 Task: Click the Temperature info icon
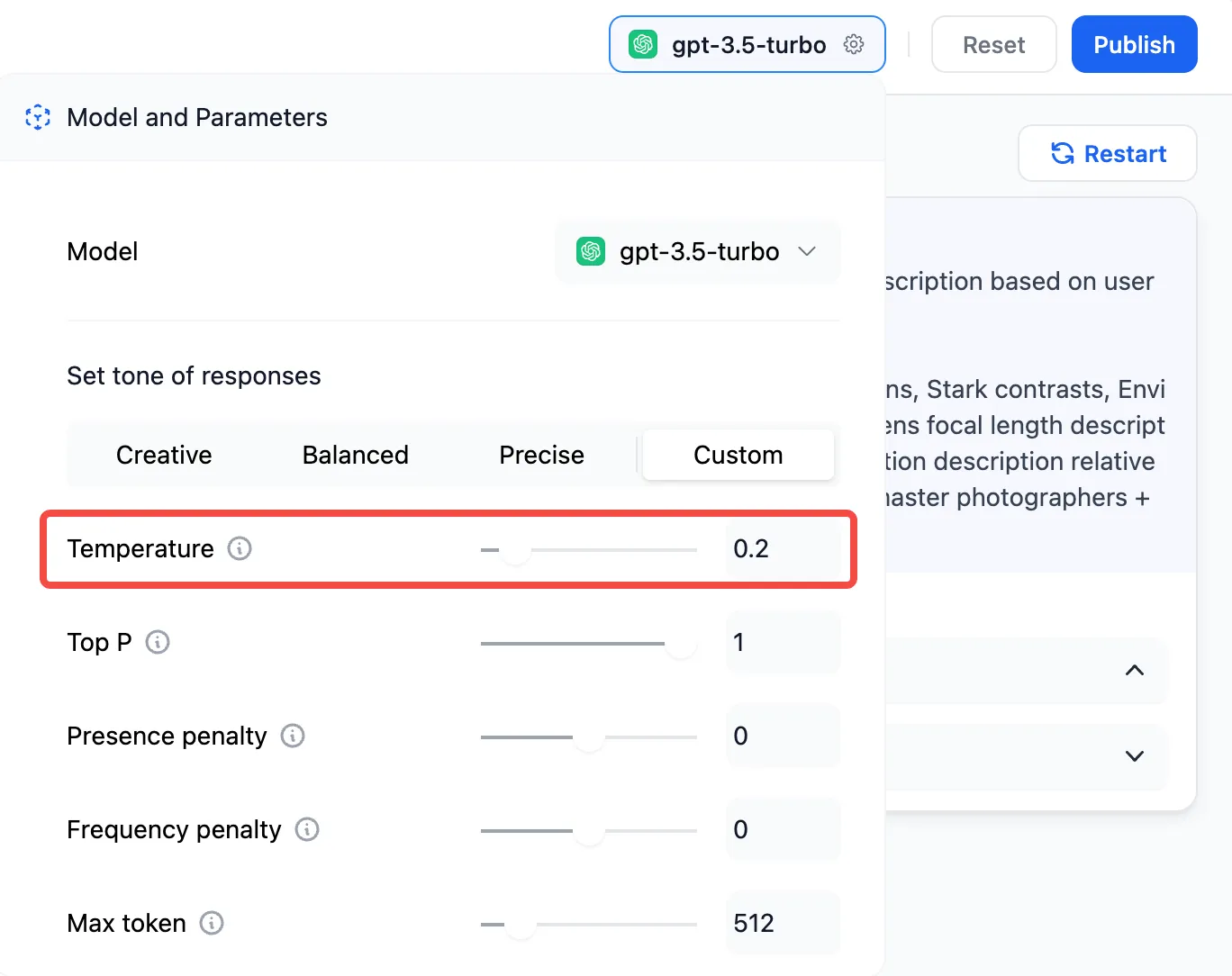(x=240, y=548)
